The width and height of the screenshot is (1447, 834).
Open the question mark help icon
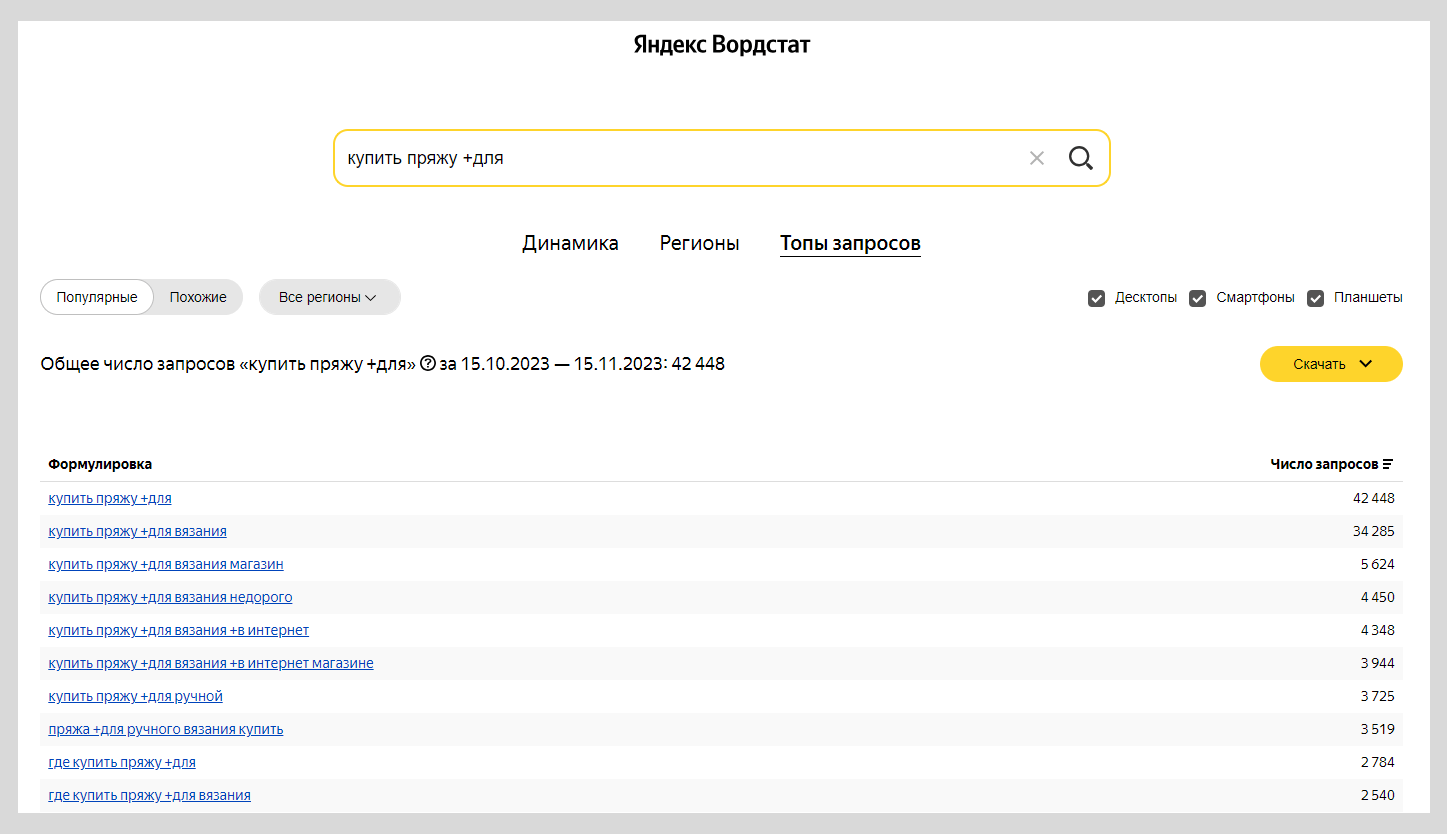(428, 364)
